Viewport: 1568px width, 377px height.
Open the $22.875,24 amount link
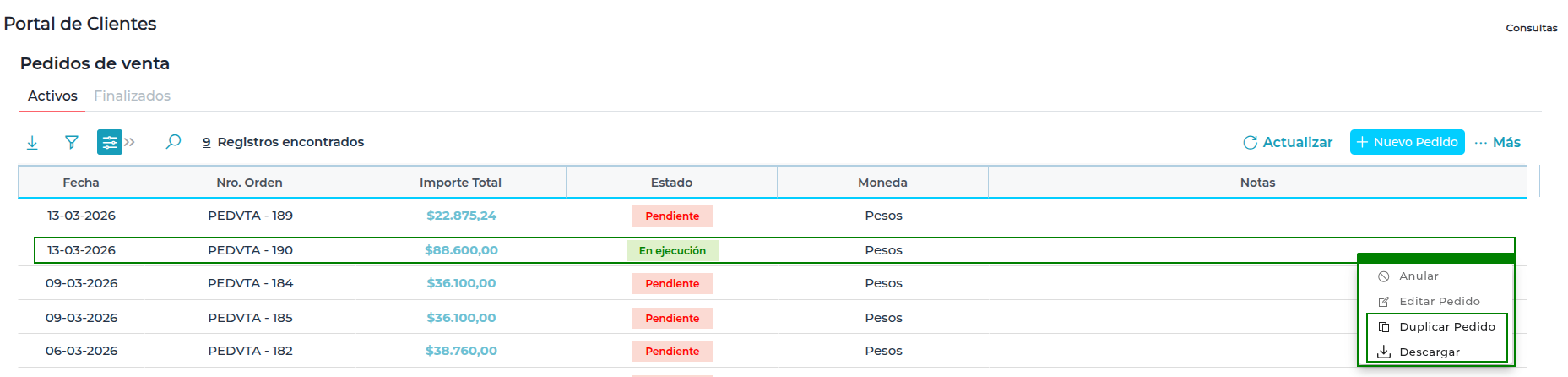coord(461,216)
